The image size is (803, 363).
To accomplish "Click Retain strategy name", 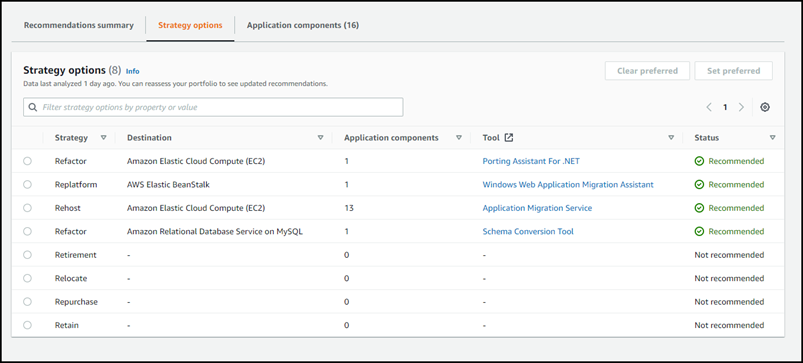I will [x=67, y=326].
